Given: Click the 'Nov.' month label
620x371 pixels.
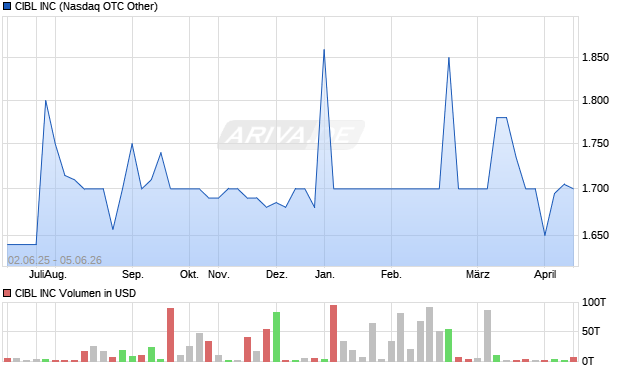Looking at the screenshot, I should point(219,274).
